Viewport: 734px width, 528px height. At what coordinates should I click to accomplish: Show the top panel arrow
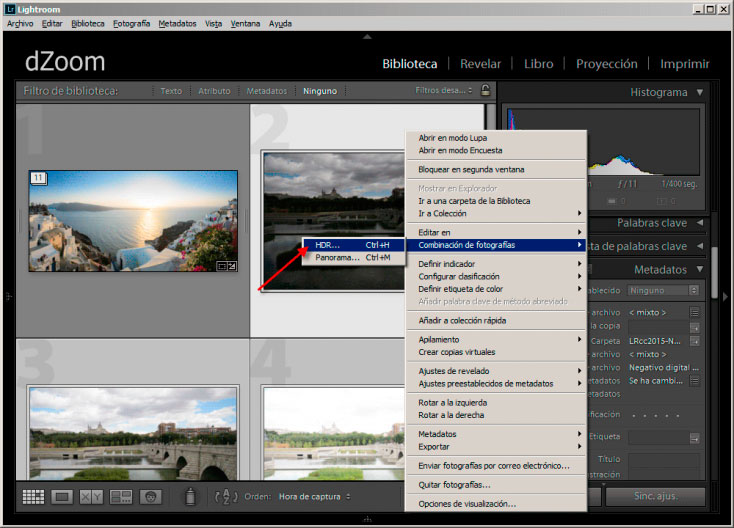[367, 36]
